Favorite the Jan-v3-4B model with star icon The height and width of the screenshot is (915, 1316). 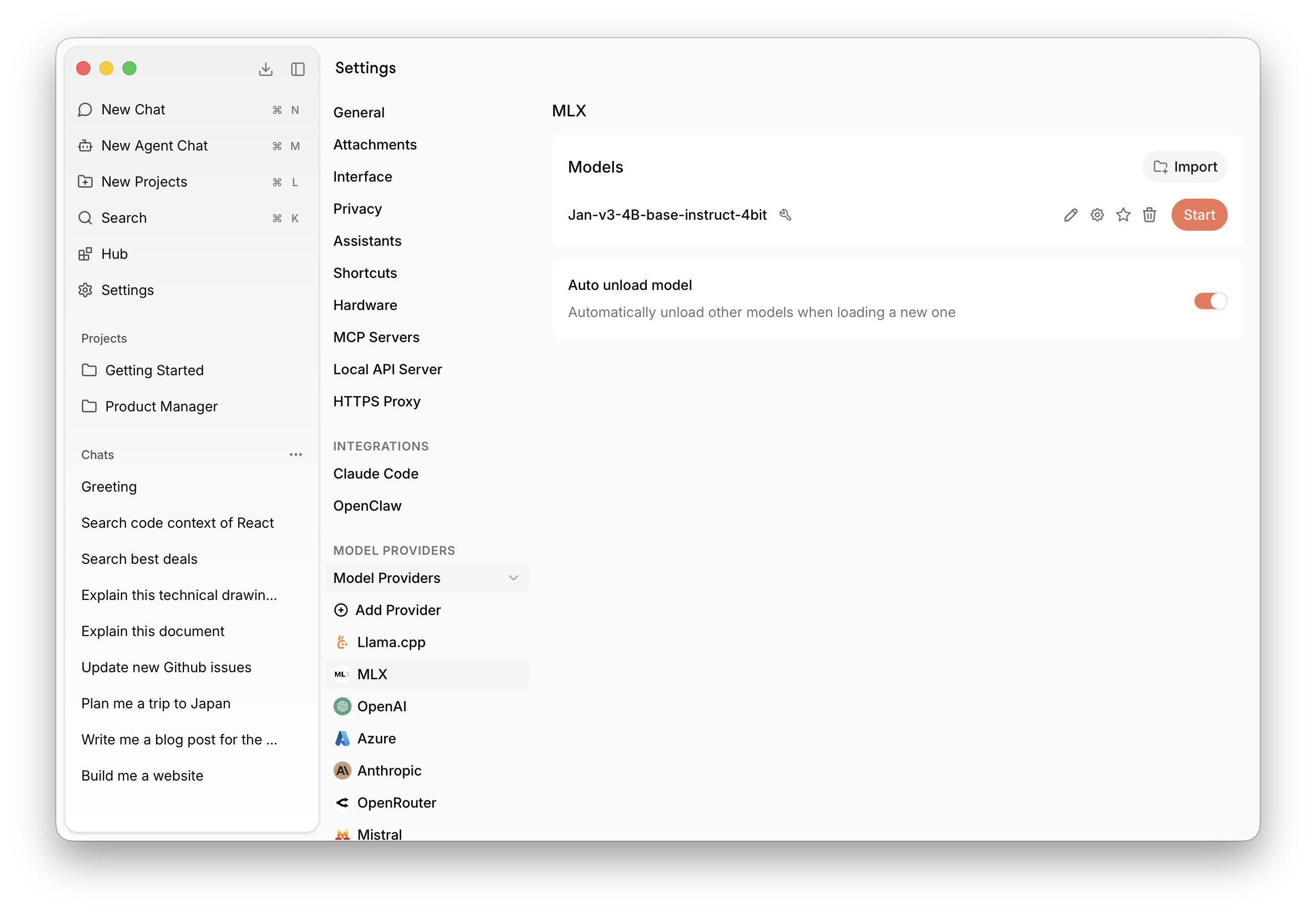click(x=1123, y=215)
